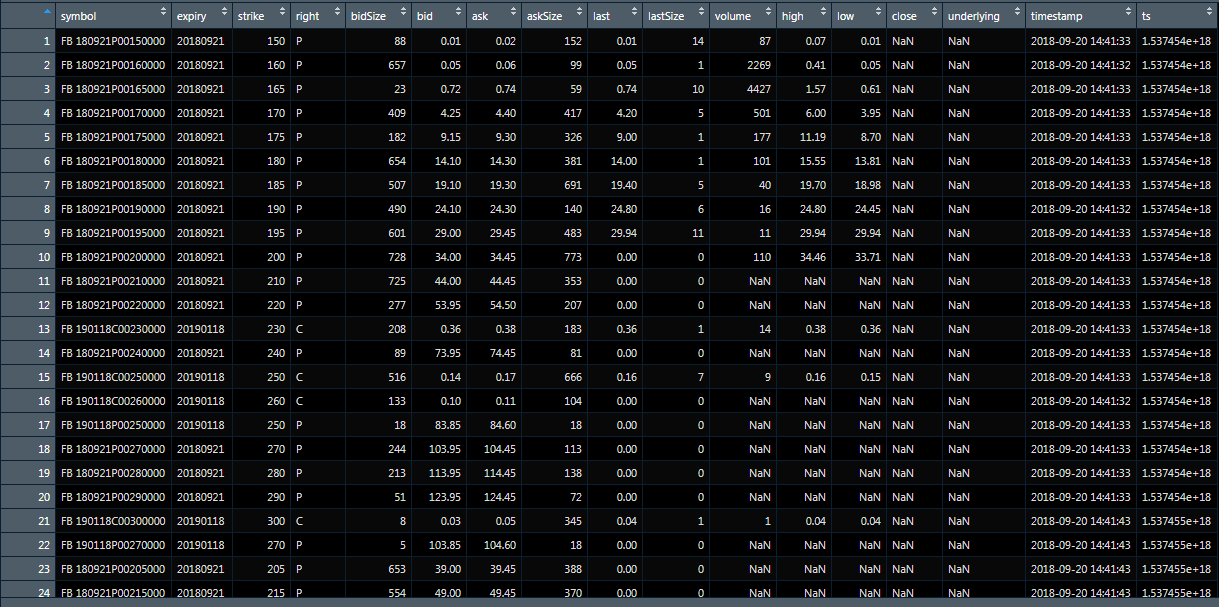Click the timestamp column header

1080,17
